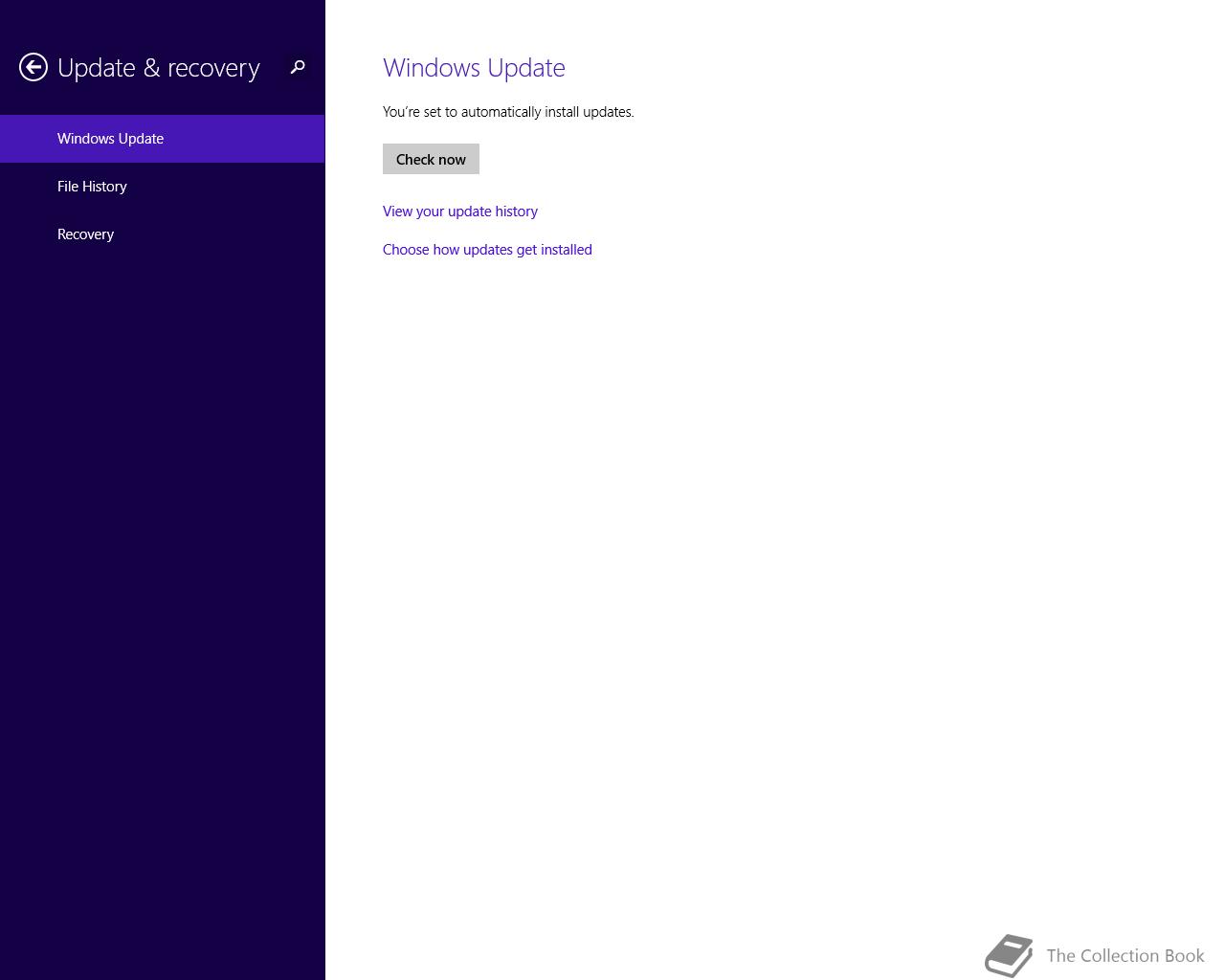The width and height of the screenshot is (1225, 980).
Task: Click the Update & recovery title
Action: click(159, 68)
